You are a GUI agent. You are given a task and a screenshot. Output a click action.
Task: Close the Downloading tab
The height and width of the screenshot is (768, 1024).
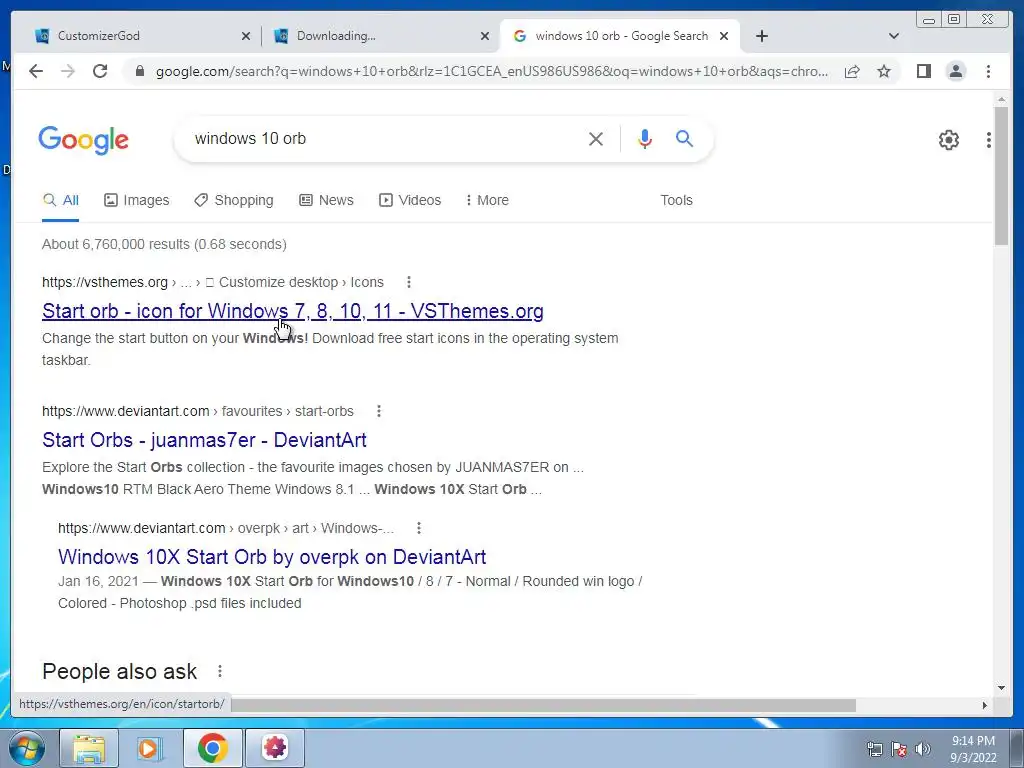(x=485, y=36)
